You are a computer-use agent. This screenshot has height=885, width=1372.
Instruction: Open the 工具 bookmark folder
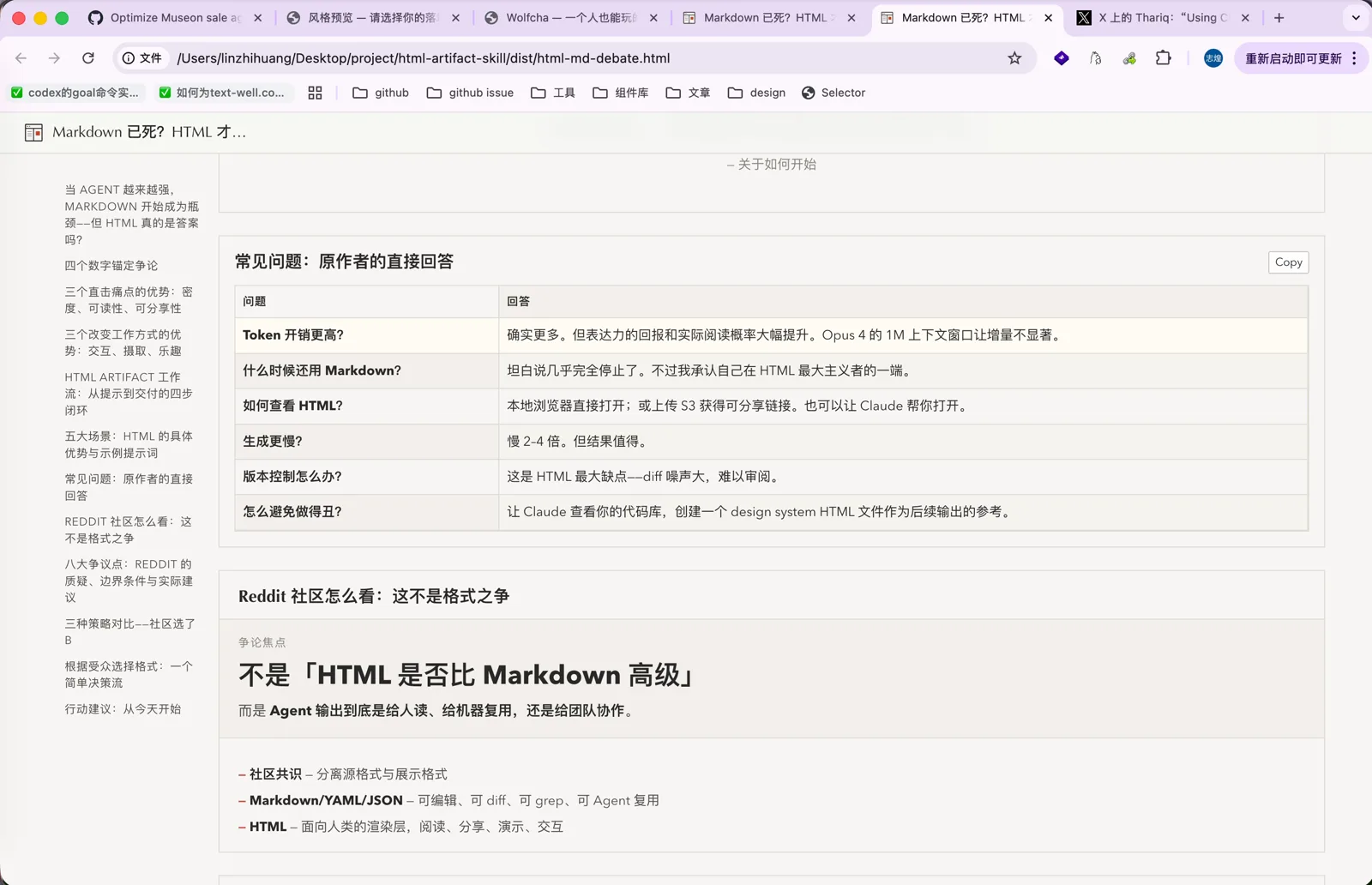(x=553, y=93)
